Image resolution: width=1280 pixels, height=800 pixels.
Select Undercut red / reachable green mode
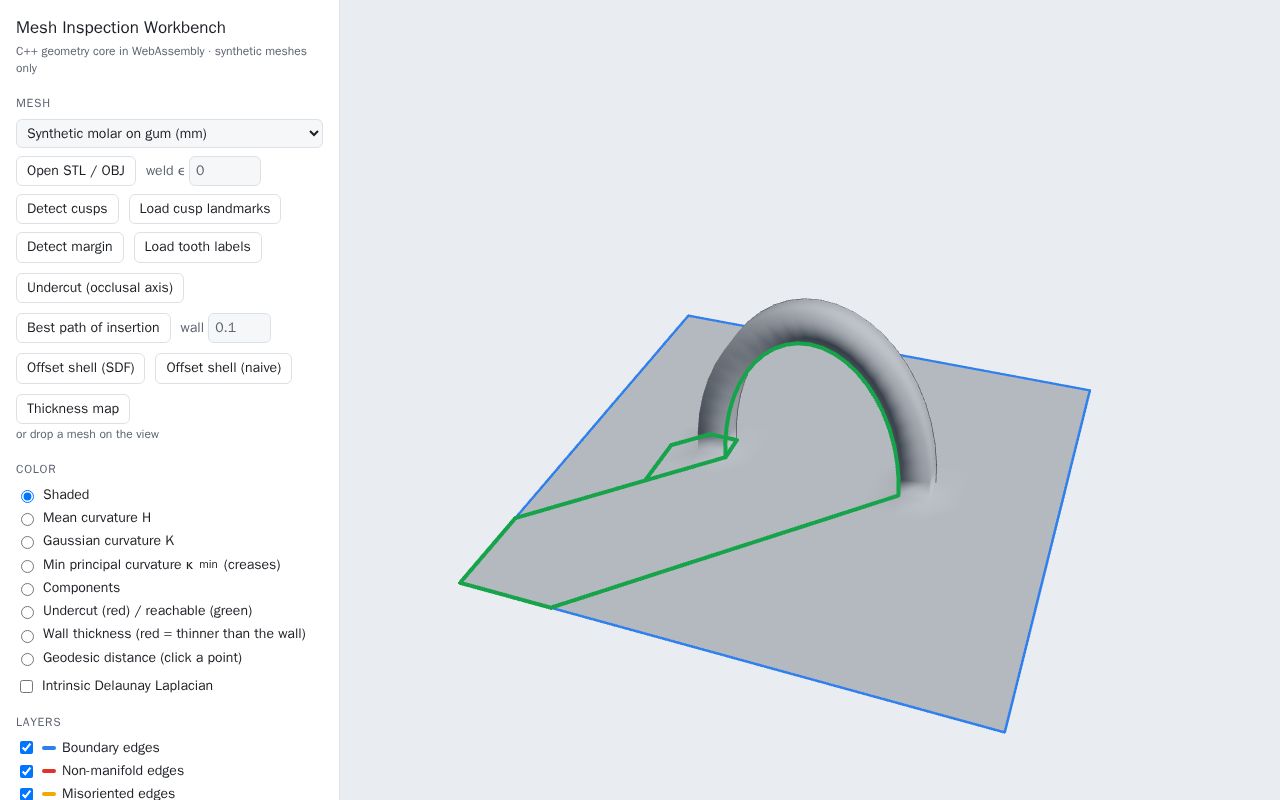27,612
